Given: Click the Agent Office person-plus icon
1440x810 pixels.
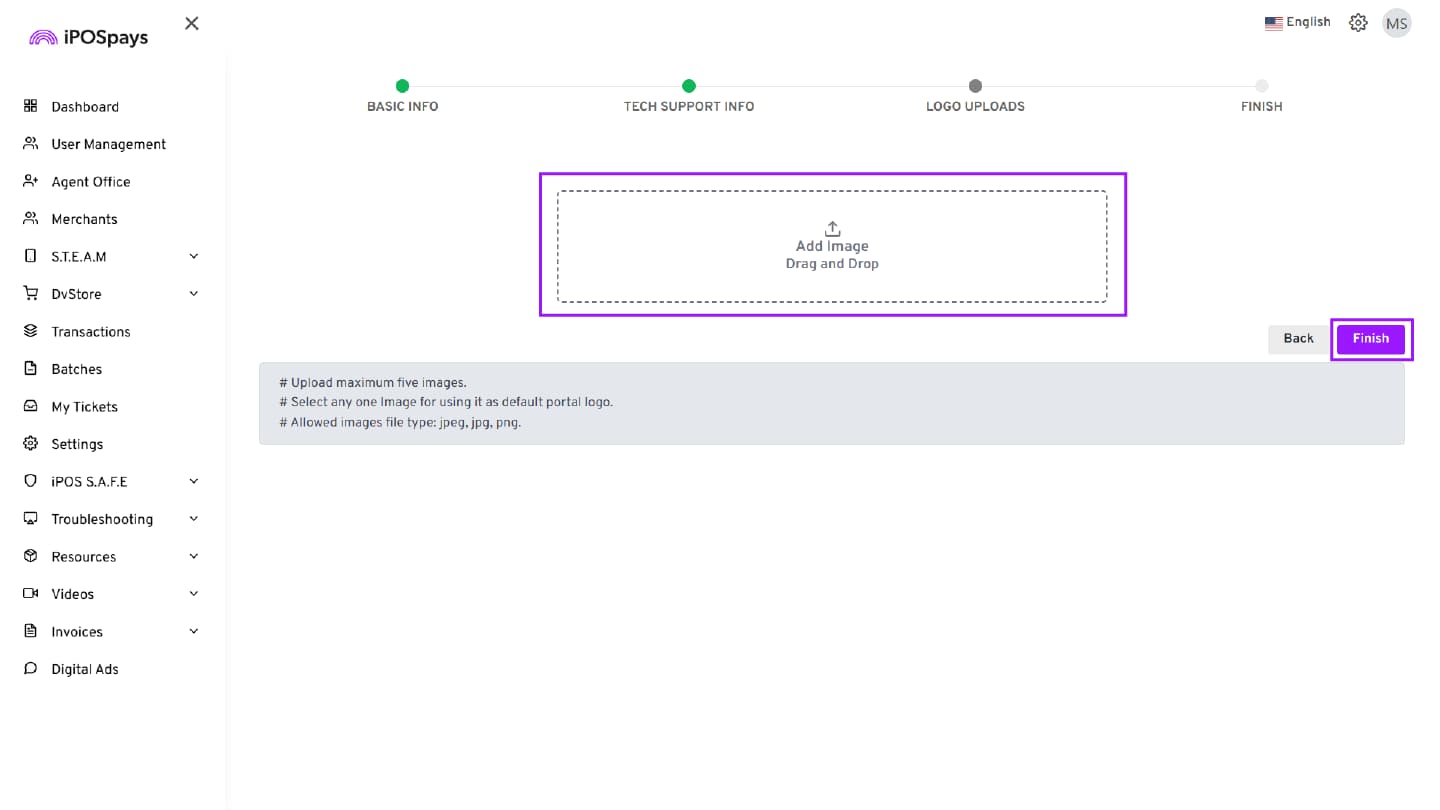Looking at the screenshot, I should pos(30,181).
